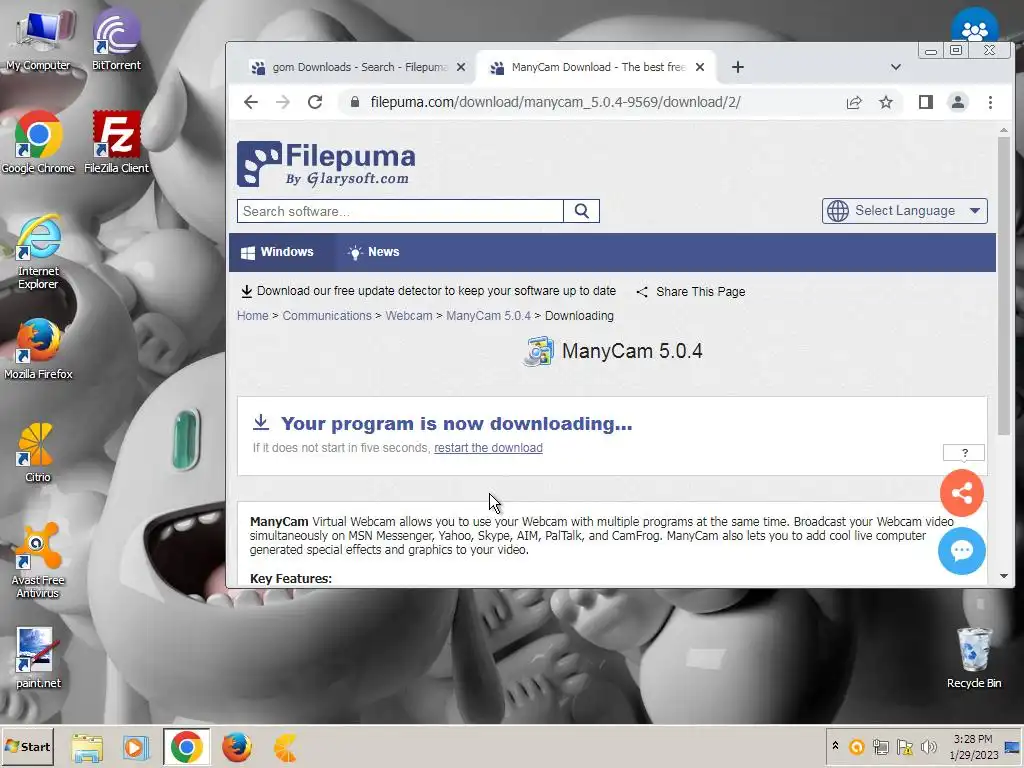Click free update detector download link

[428, 291]
